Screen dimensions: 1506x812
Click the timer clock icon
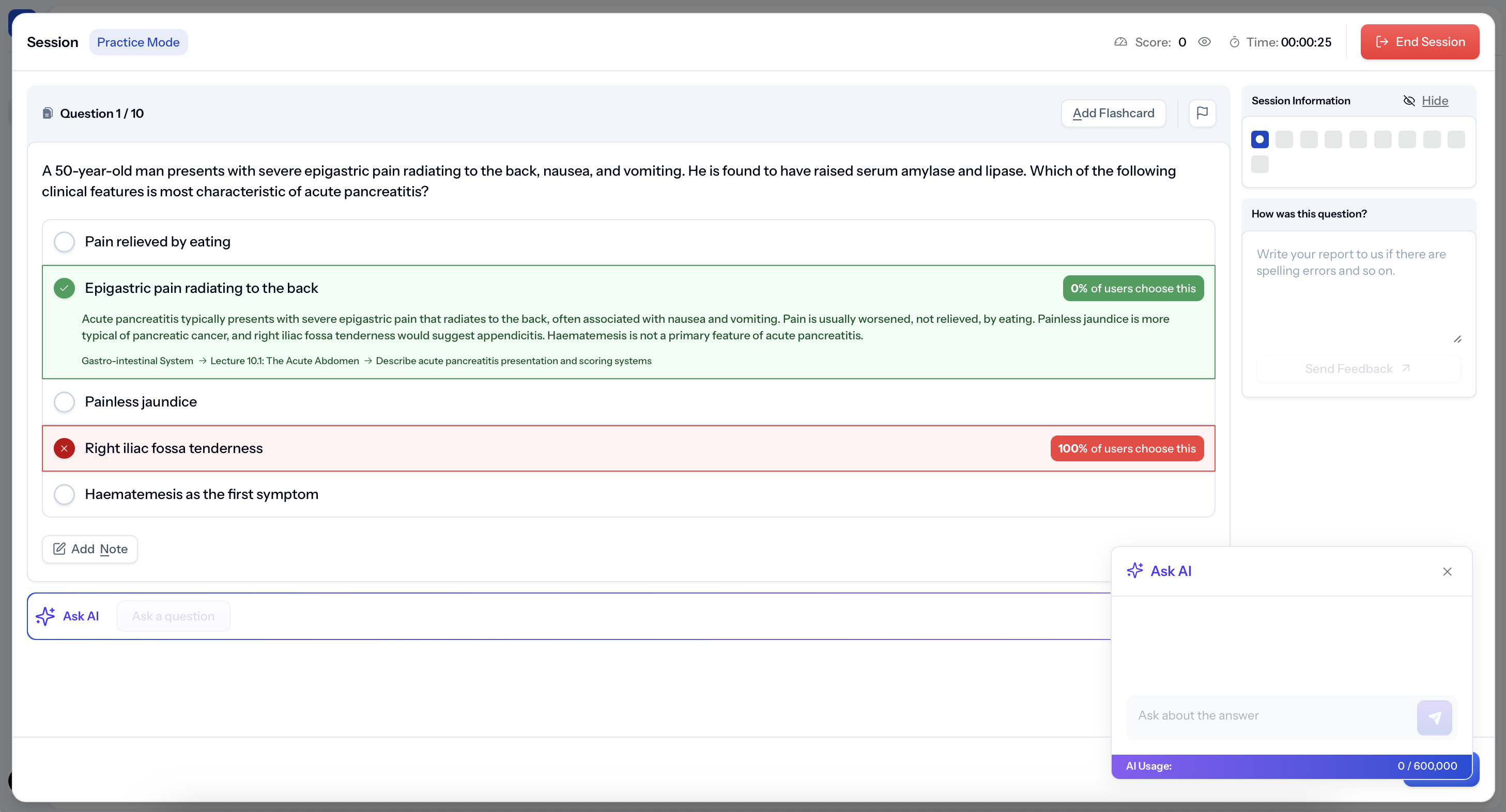[x=1234, y=42]
